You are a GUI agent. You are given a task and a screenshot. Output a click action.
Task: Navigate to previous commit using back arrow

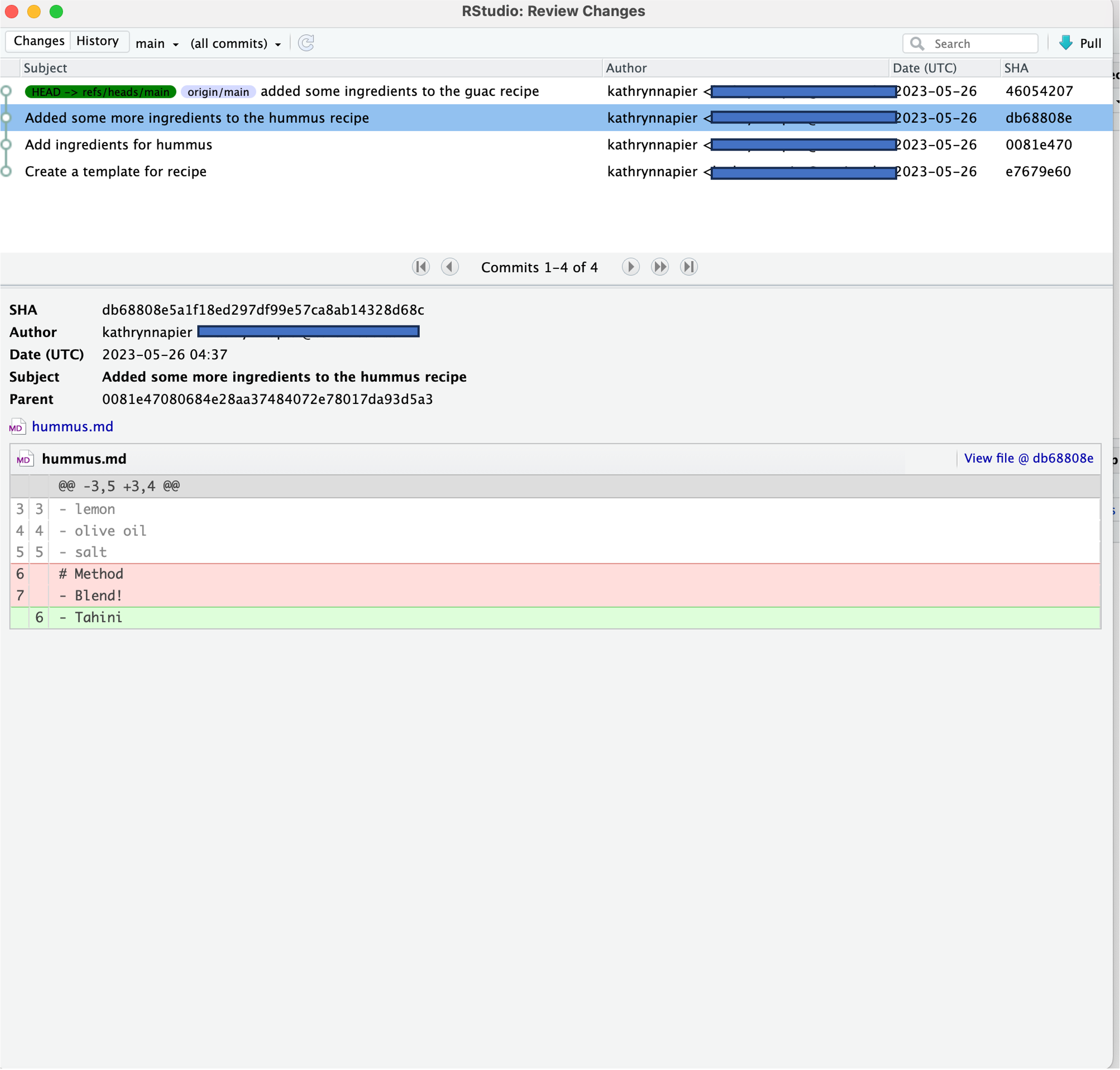pos(449,267)
